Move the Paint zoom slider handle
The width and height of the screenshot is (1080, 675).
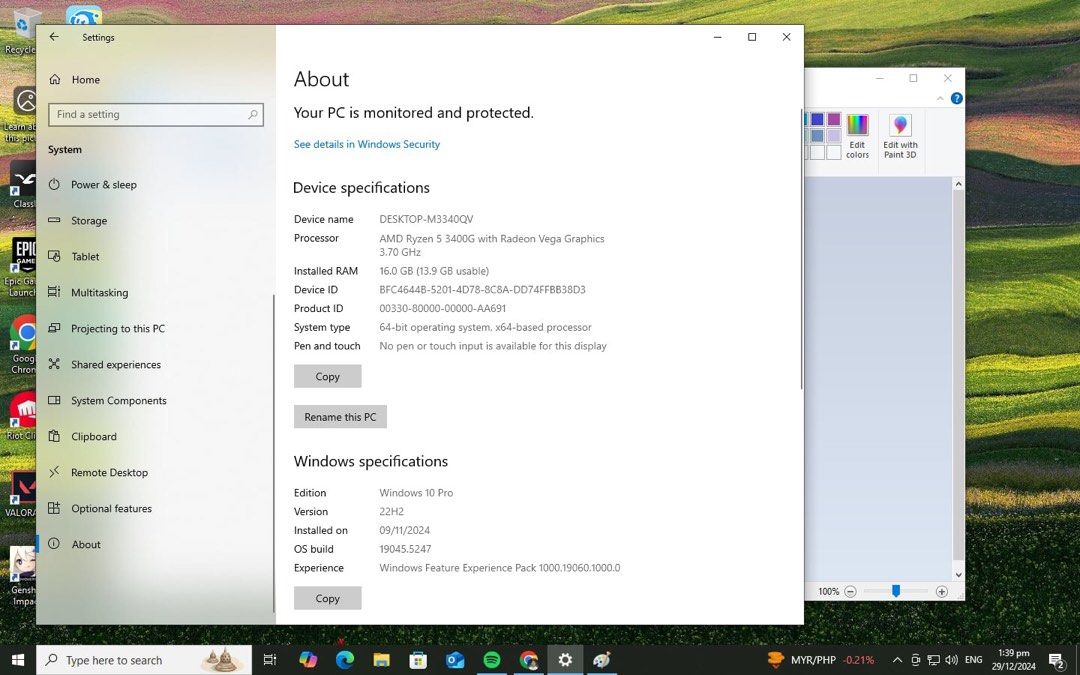[895, 591]
